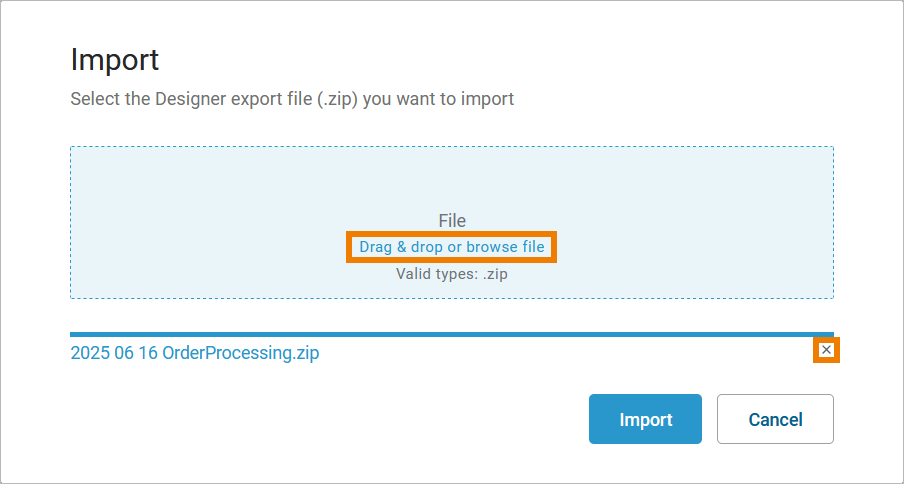Screen dimensions: 904x484
Task: Delete the selected zip from the upload list
Action: point(826,350)
